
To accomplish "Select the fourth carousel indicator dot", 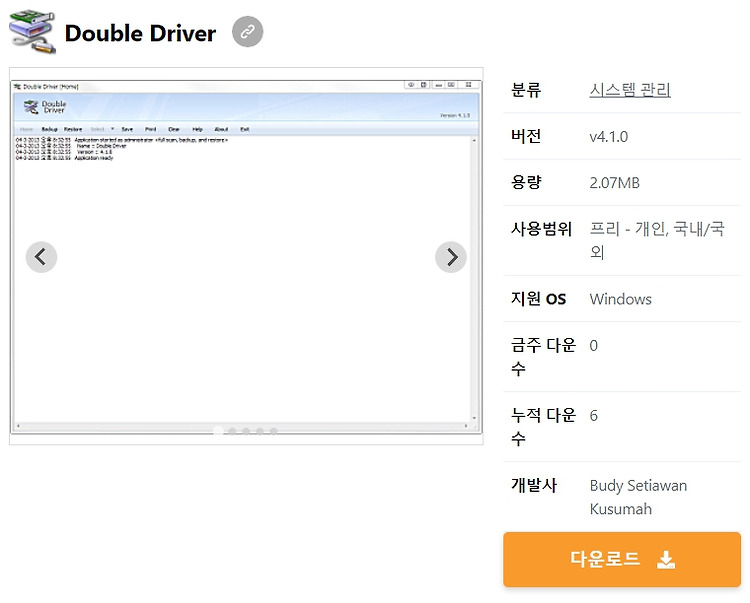I will 260,431.
